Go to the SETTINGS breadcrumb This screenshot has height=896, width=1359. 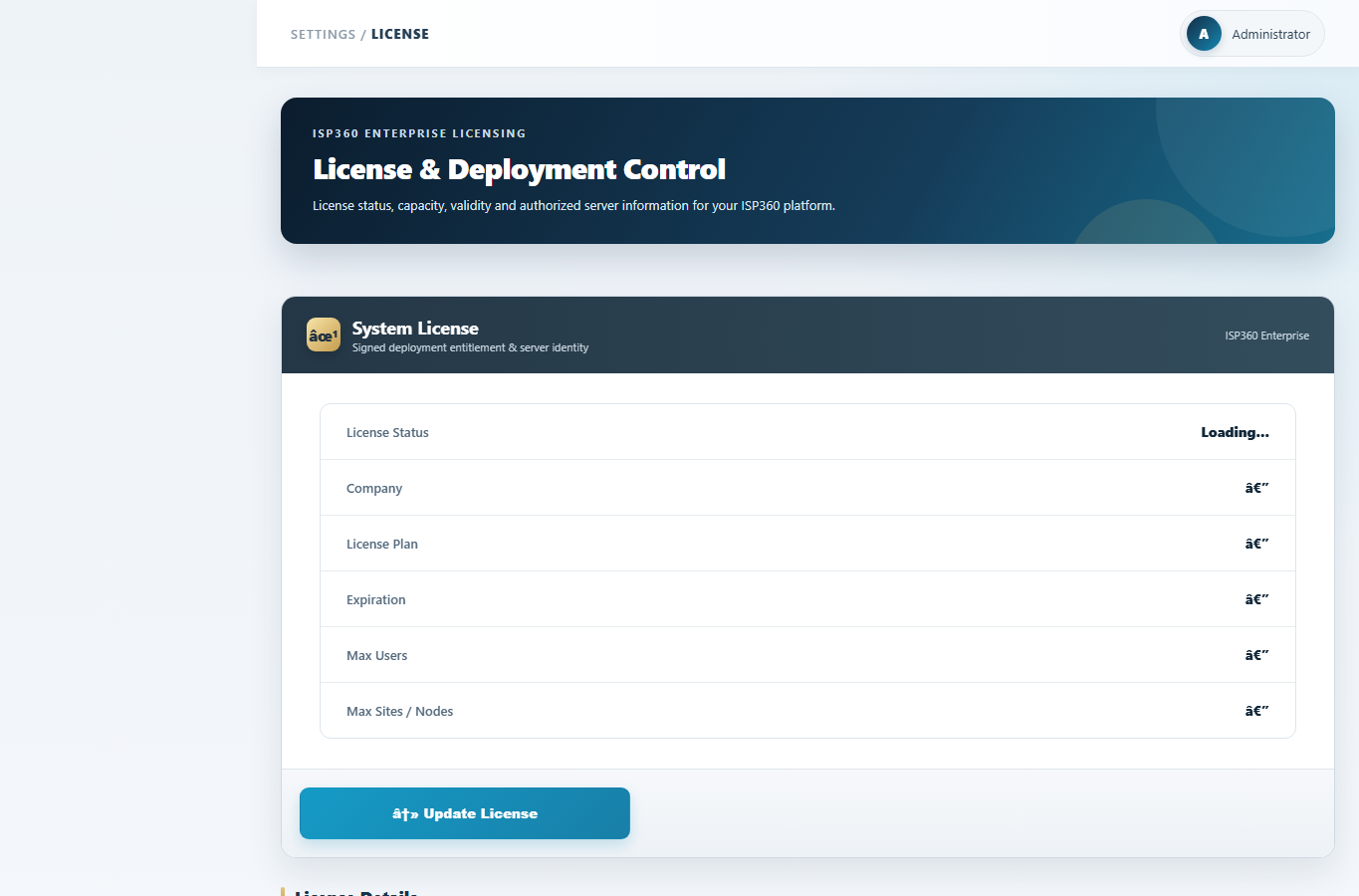[x=323, y=34]
